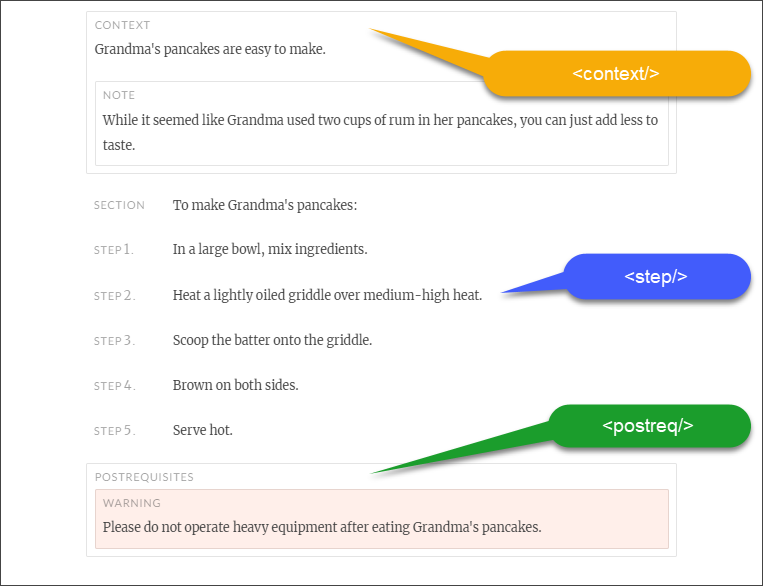Click the blue <step/> callout bubble

pos(656,277)
